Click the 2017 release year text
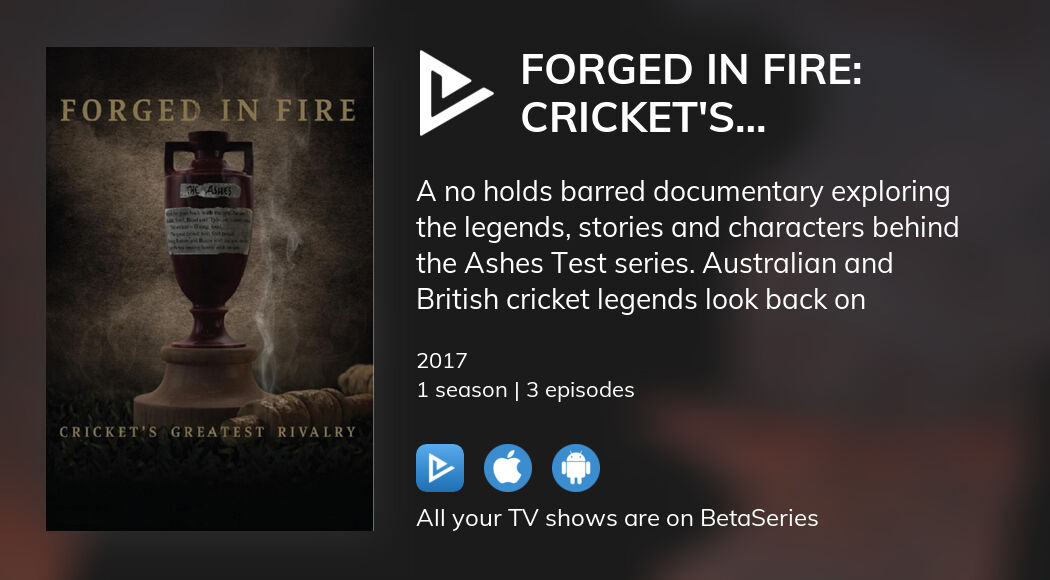The width and height of the screenshot is (1050, 580). pyautogui.click(x=441, y=361)
